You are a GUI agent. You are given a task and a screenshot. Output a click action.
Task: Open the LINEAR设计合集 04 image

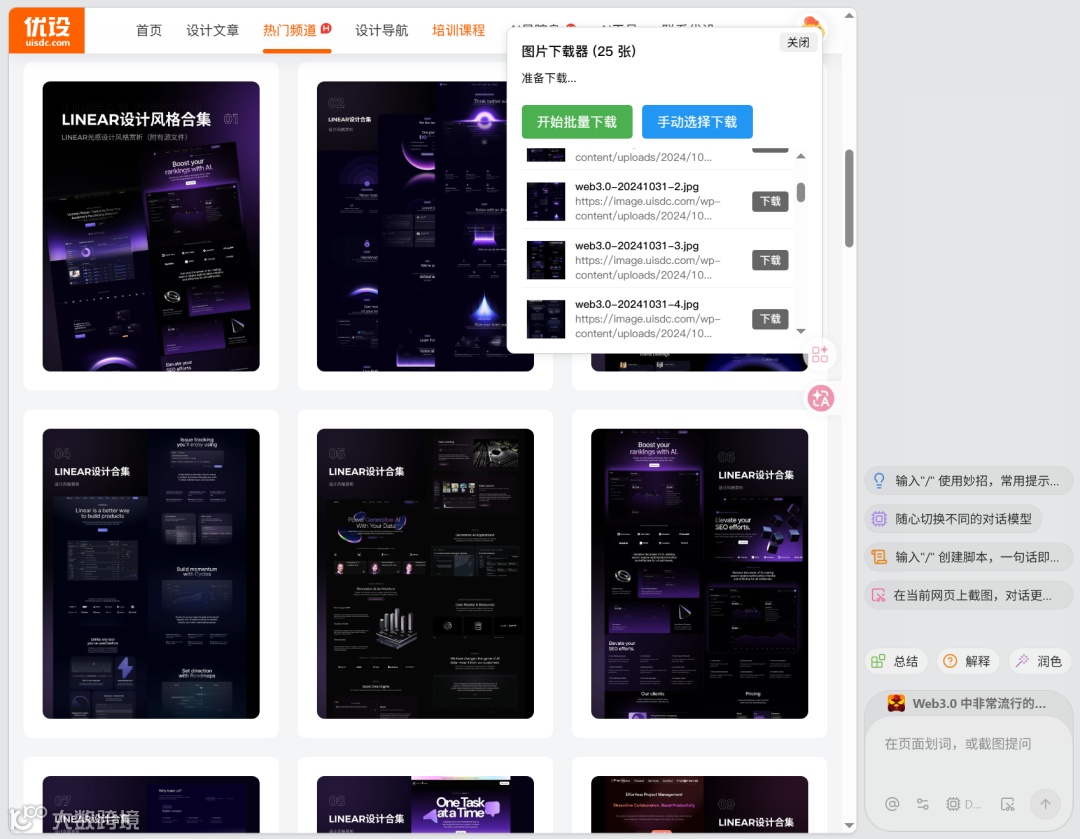(151, 574)
